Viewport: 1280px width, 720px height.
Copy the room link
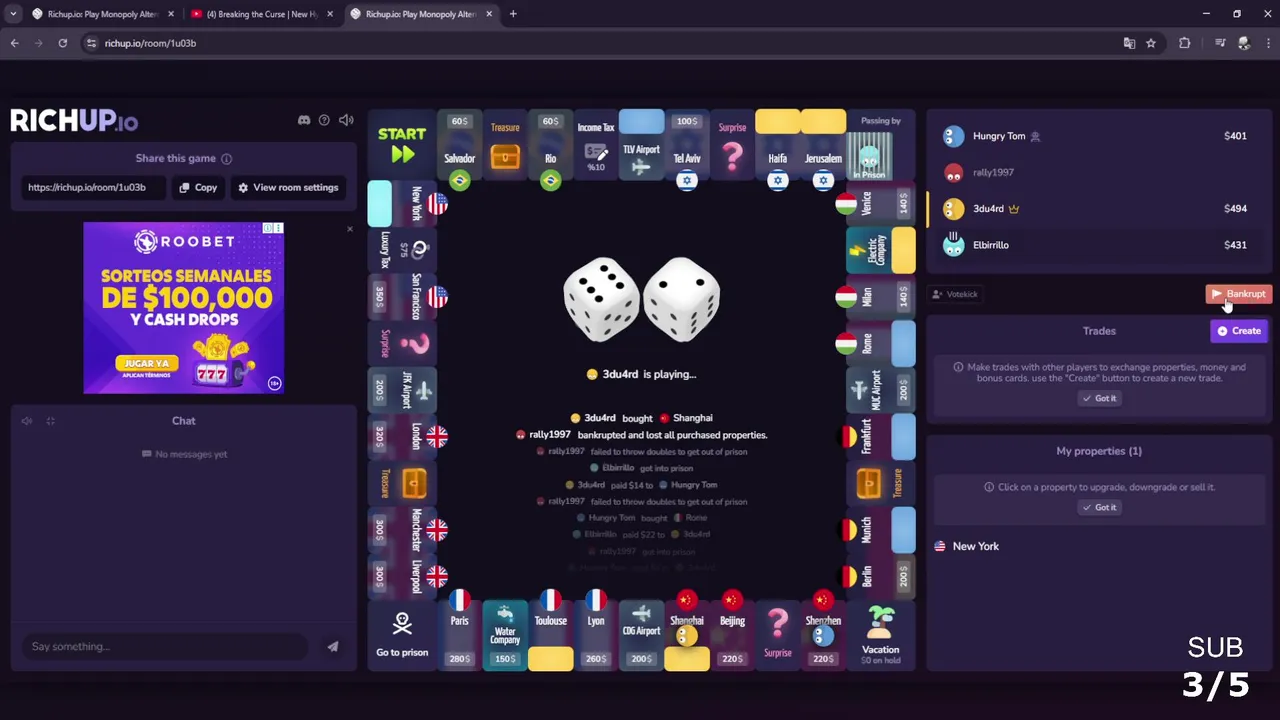tap(198, 187)
